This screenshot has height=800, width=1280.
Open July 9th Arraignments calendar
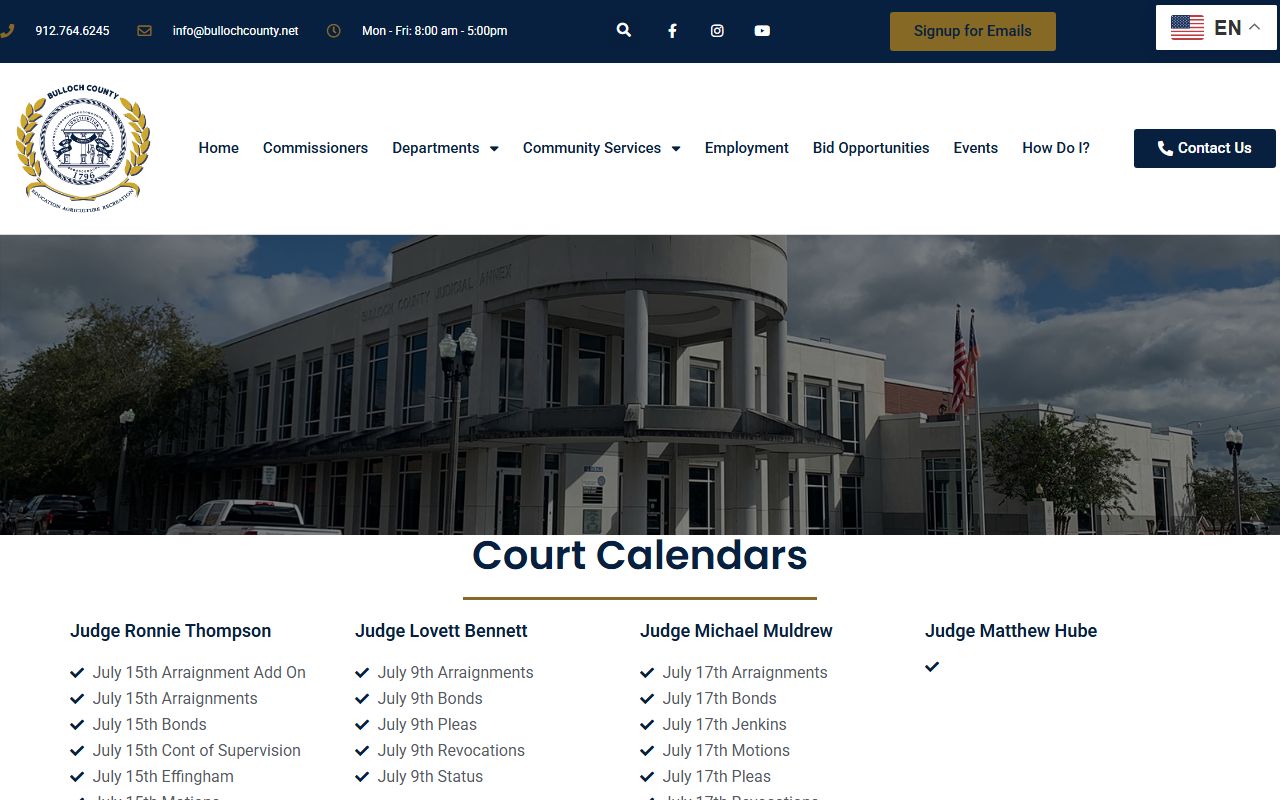(x=456, y=672)
